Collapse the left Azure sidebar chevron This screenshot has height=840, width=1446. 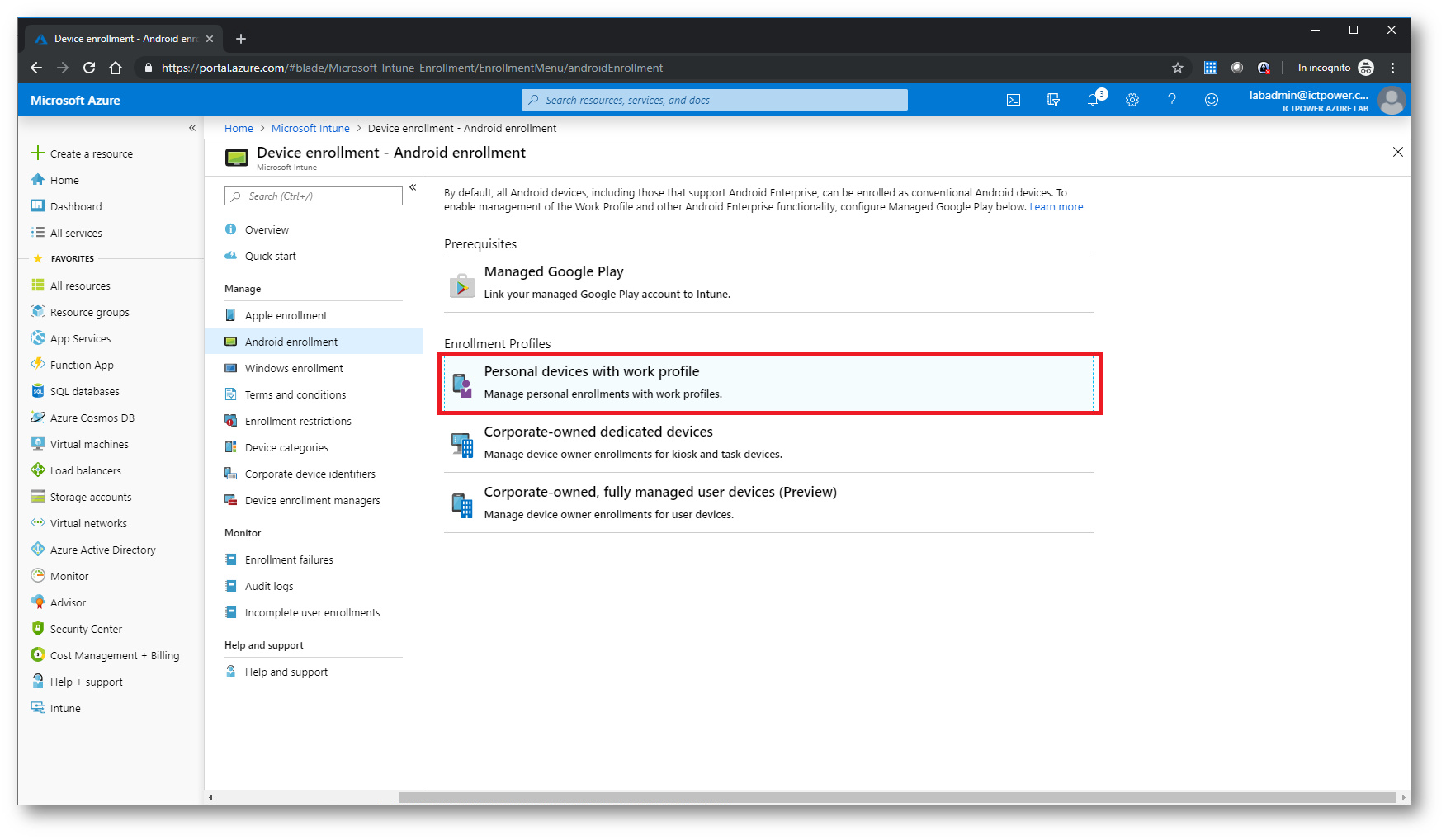pyautogui.click(x=191, y=128)
